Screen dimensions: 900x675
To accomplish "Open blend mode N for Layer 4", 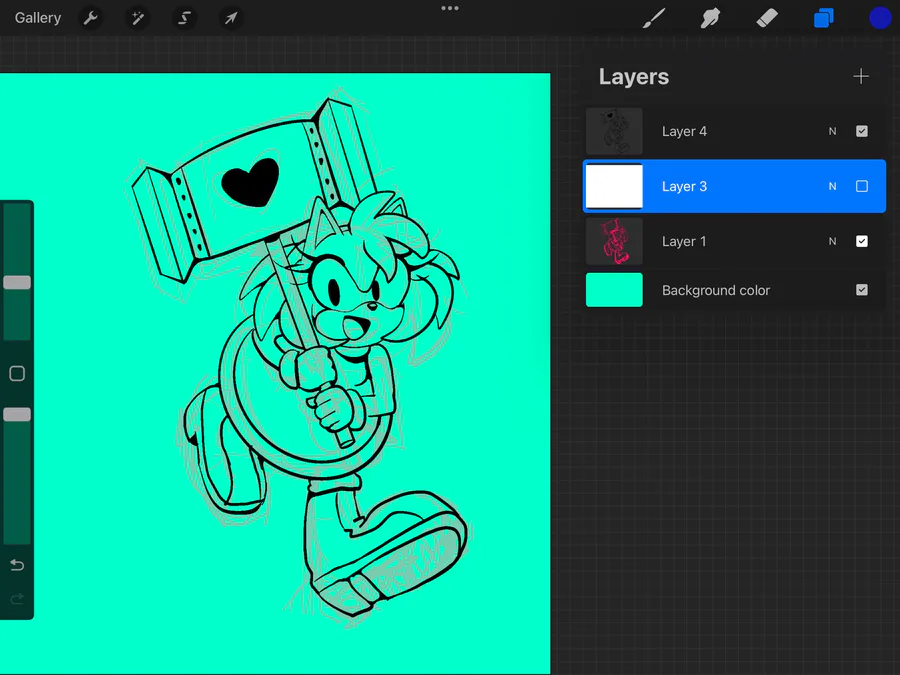I will click(832, 131).
